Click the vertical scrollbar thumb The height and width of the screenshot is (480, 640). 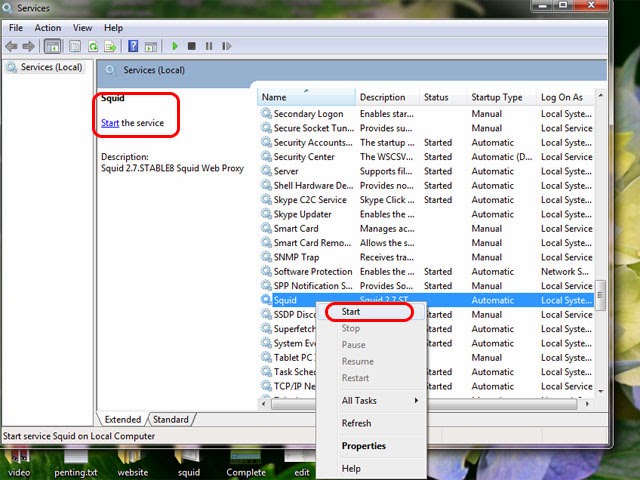click(x=600, y=295)
